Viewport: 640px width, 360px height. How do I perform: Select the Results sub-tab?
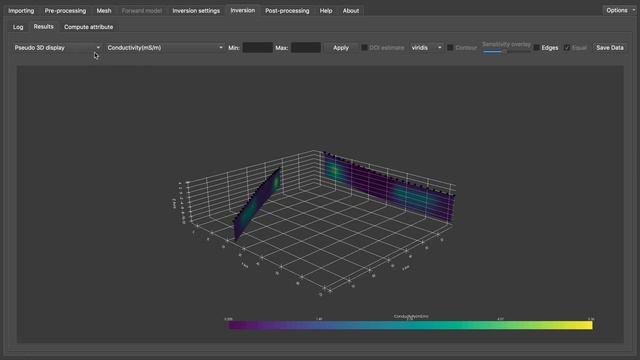coord(43,27)
